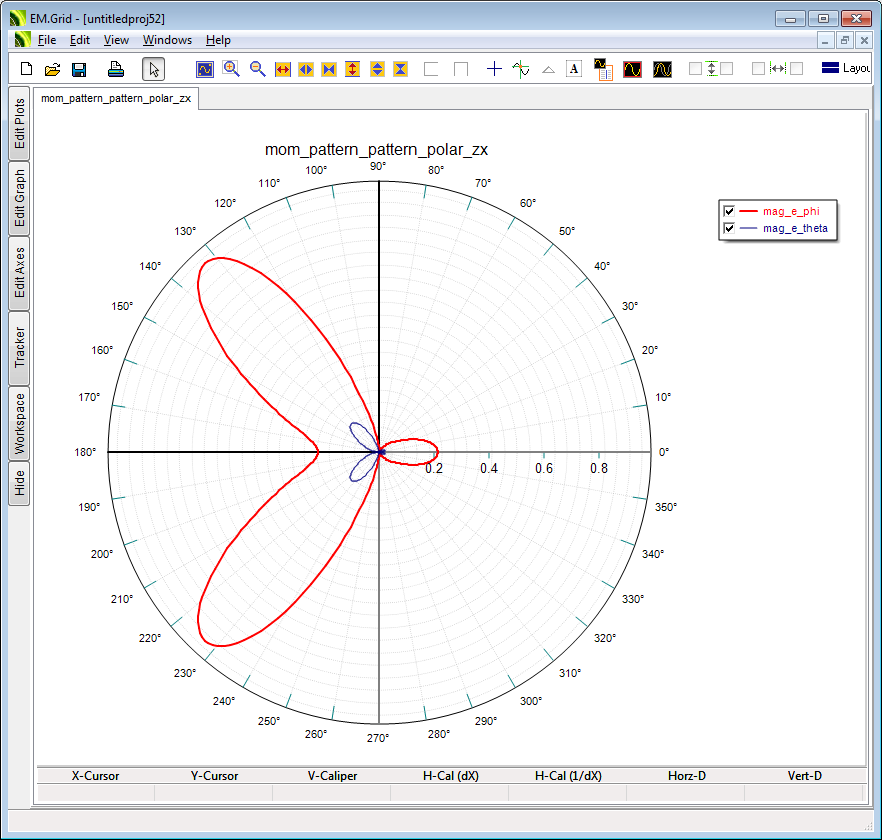Uncheck the mag_e_phi trace checkbox
The width and height of the screenshot is (882, 840).
pos(729,211)
